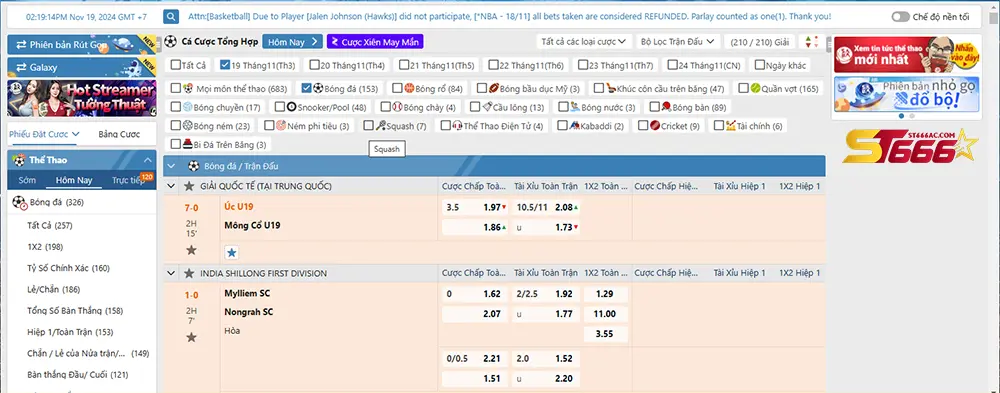Select 1X2 odds 11.00 for Nongrah SC
Image resolution: width=1000 pixels, height=393 pixels.
[x=605, y=314]
